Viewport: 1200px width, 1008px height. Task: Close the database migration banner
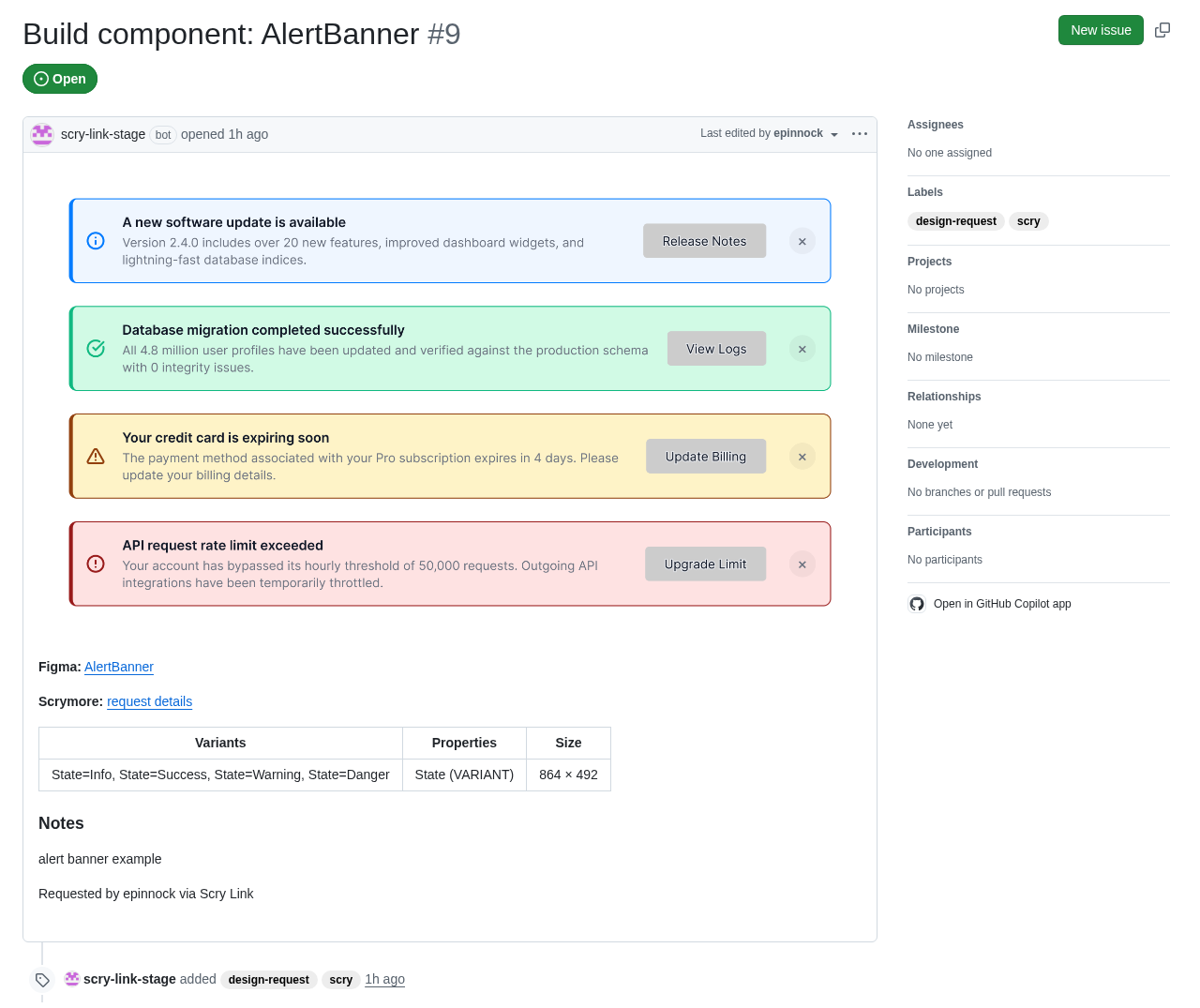coord(802,349)
